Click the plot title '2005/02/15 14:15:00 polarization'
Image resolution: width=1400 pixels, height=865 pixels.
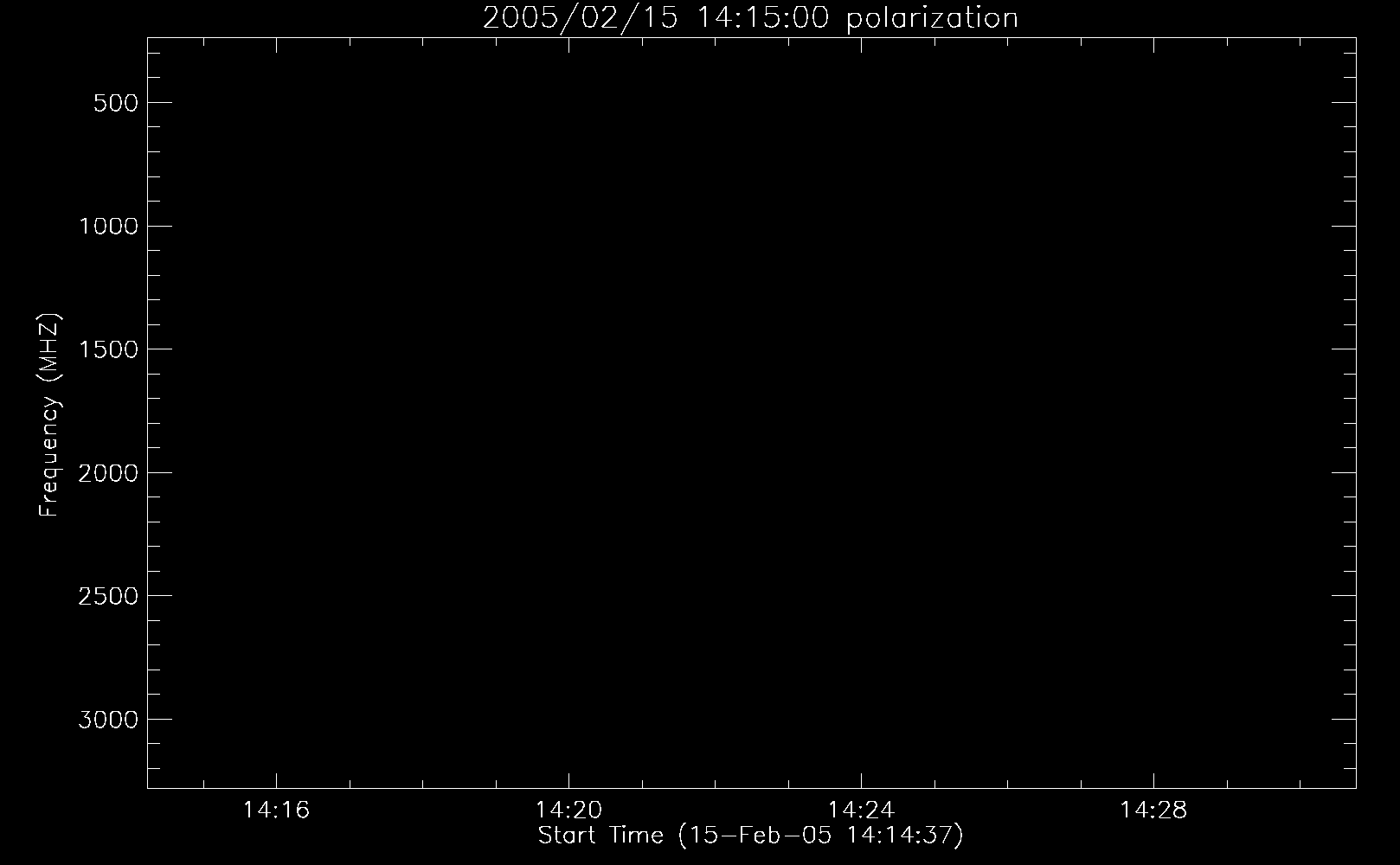(x=750, y=17)
